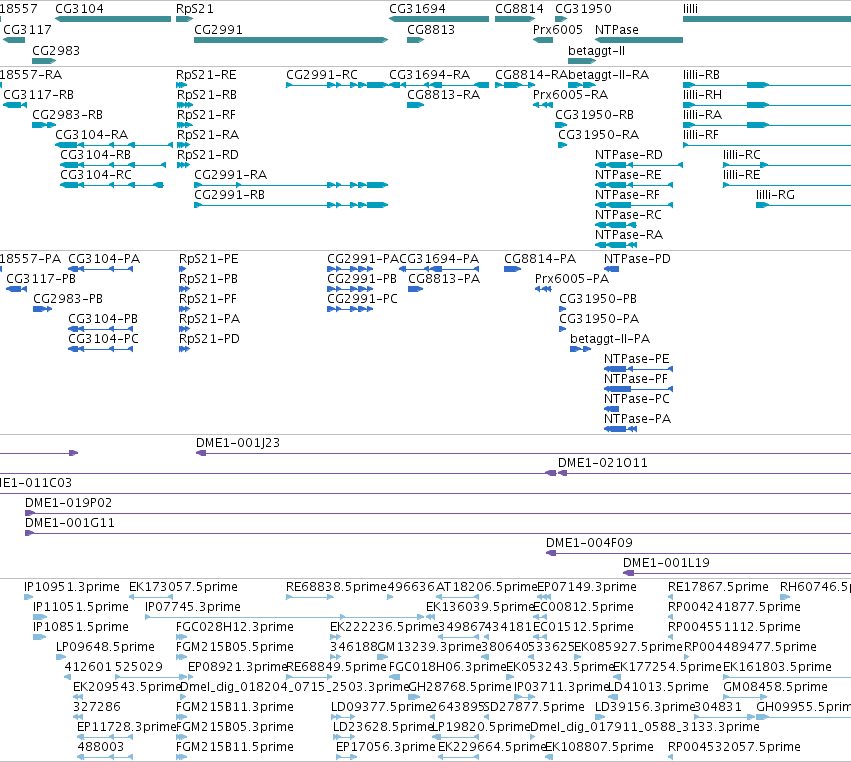851x762 pixels.
Task: Click the CG3117 gene label
Action: pyautogui.click(x=27, y=29)
